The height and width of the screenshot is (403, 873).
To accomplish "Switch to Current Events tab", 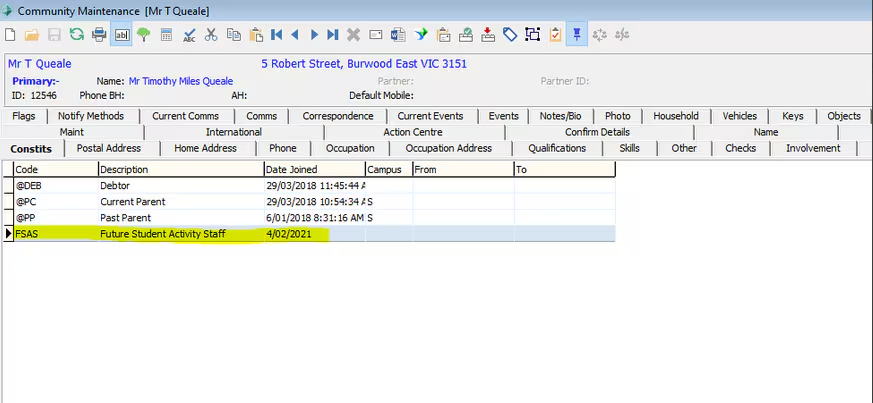I will point(430,116).
